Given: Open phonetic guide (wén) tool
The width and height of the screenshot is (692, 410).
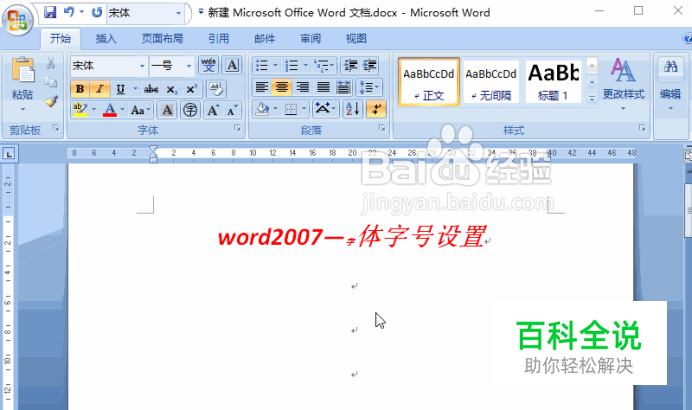Looking at the screenshot, I should pyautogui.click(x=208, y=65).
